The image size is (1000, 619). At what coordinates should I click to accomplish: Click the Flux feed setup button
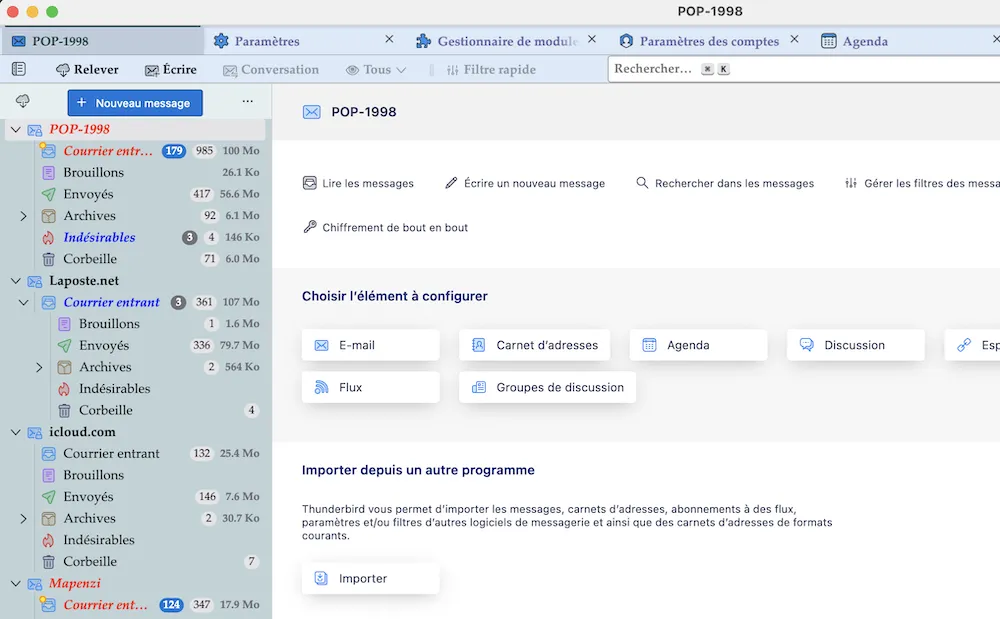[371, 387]
